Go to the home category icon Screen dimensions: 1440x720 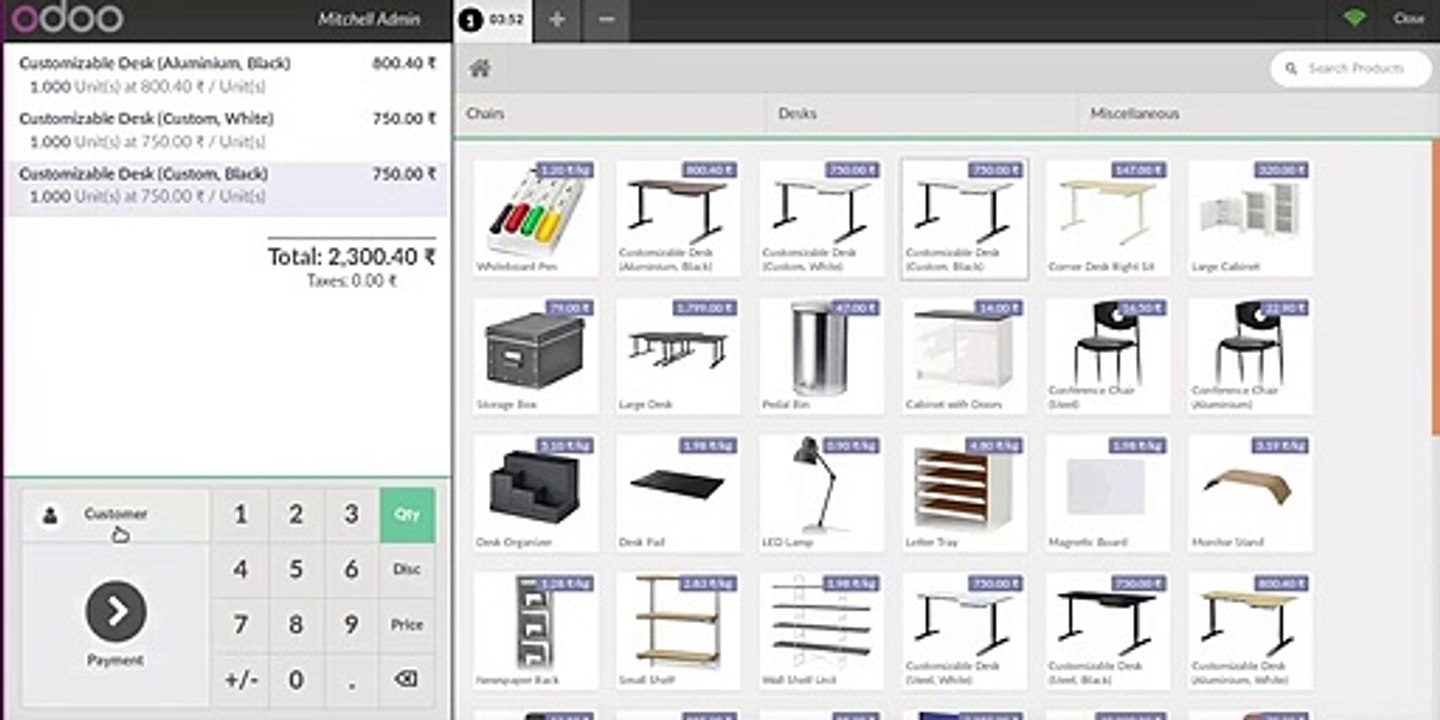480,69
